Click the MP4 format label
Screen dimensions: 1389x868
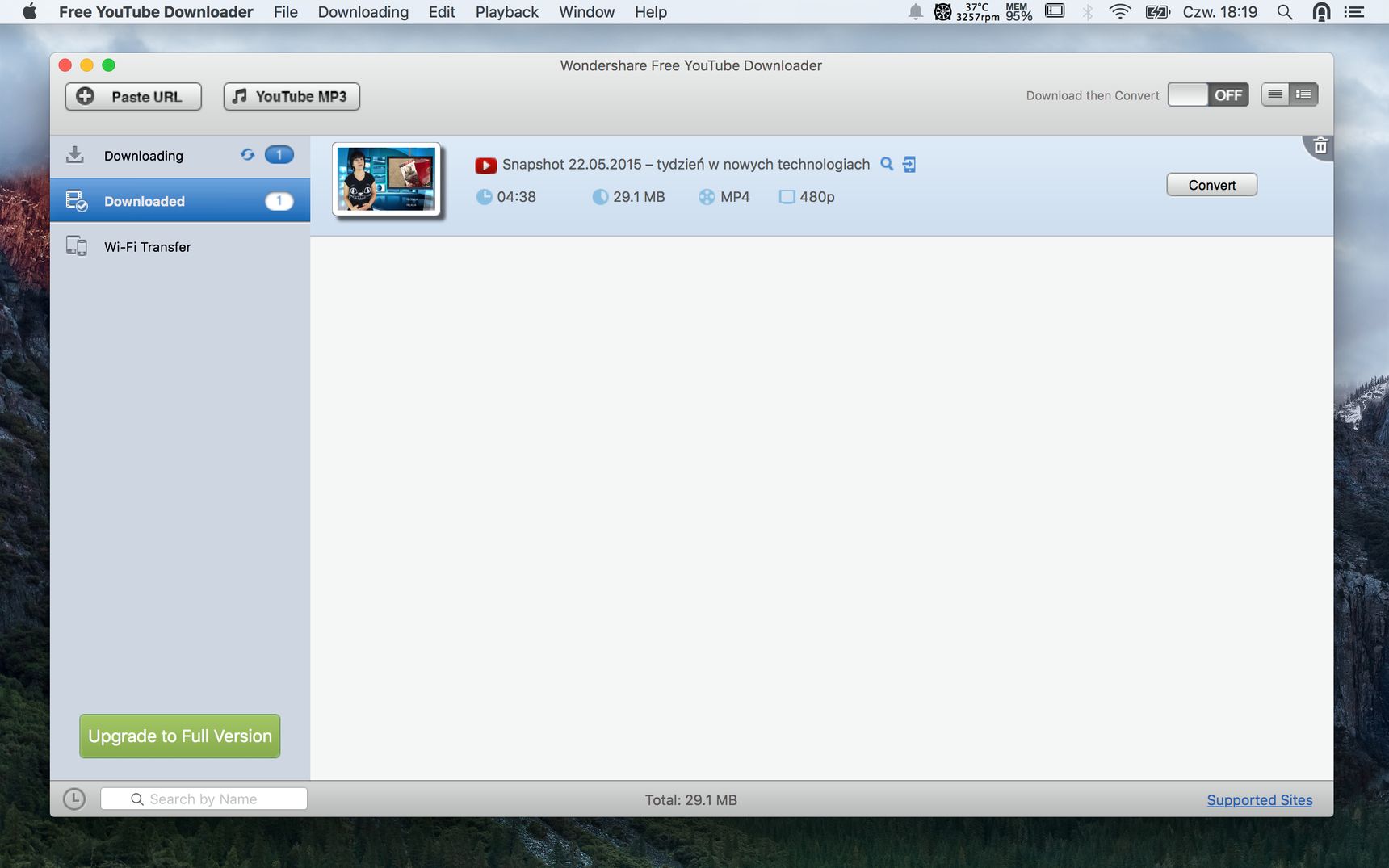[735, 197]
